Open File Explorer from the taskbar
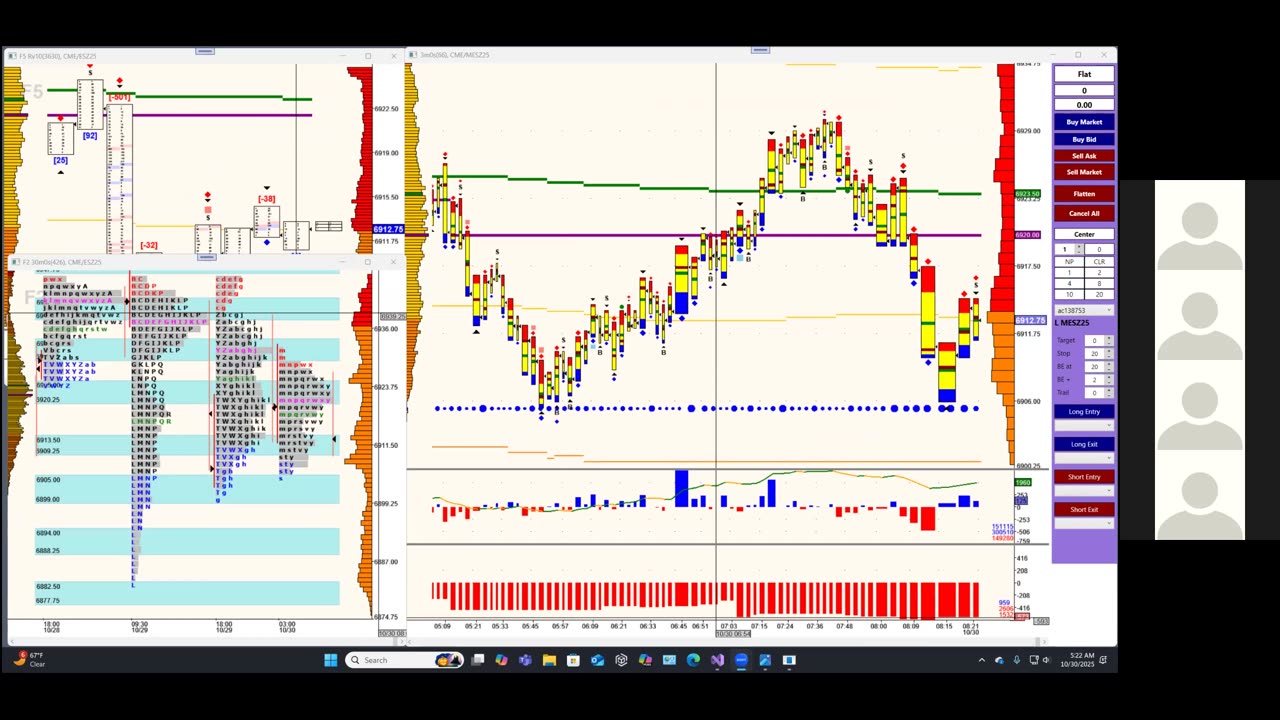 (549, 660)
